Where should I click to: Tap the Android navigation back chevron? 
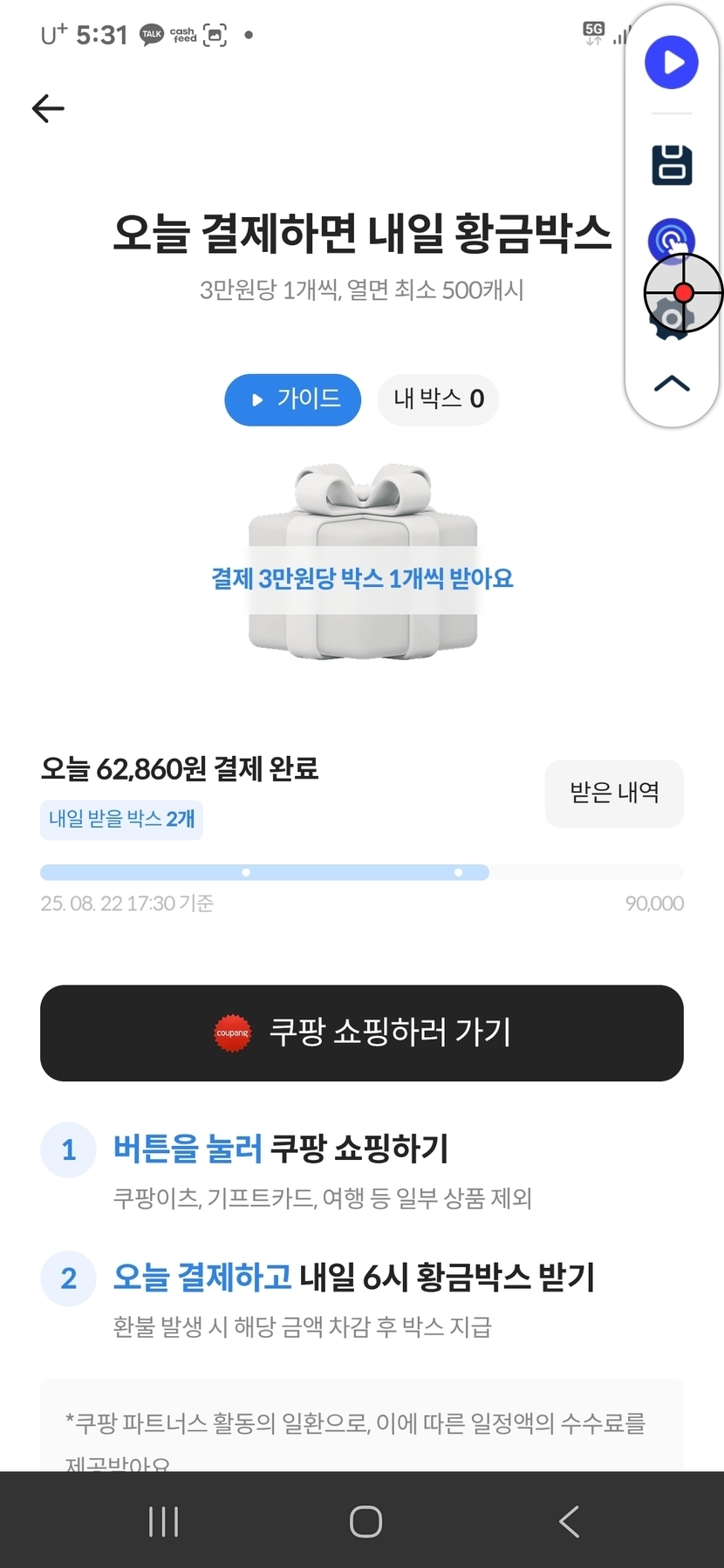(x=569, y=1522)
